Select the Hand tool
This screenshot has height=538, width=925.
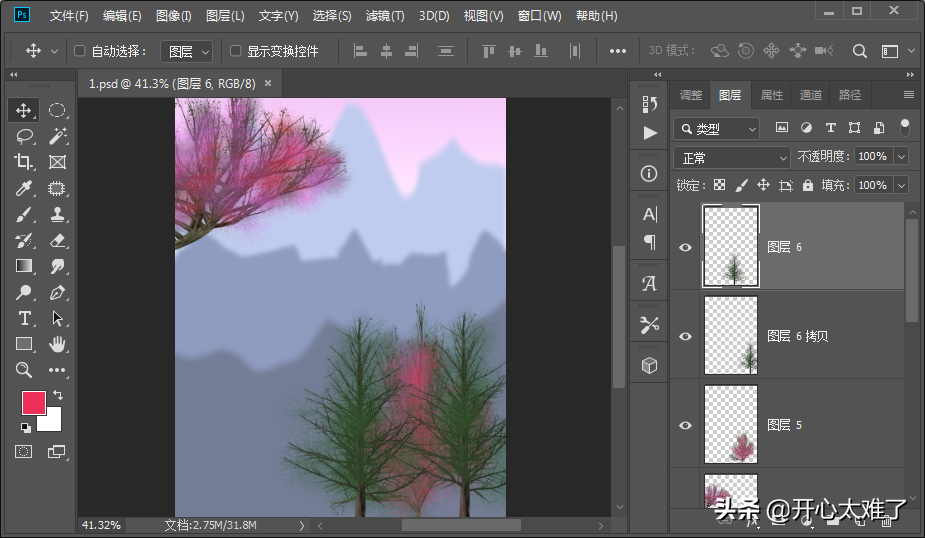(57, 344)
